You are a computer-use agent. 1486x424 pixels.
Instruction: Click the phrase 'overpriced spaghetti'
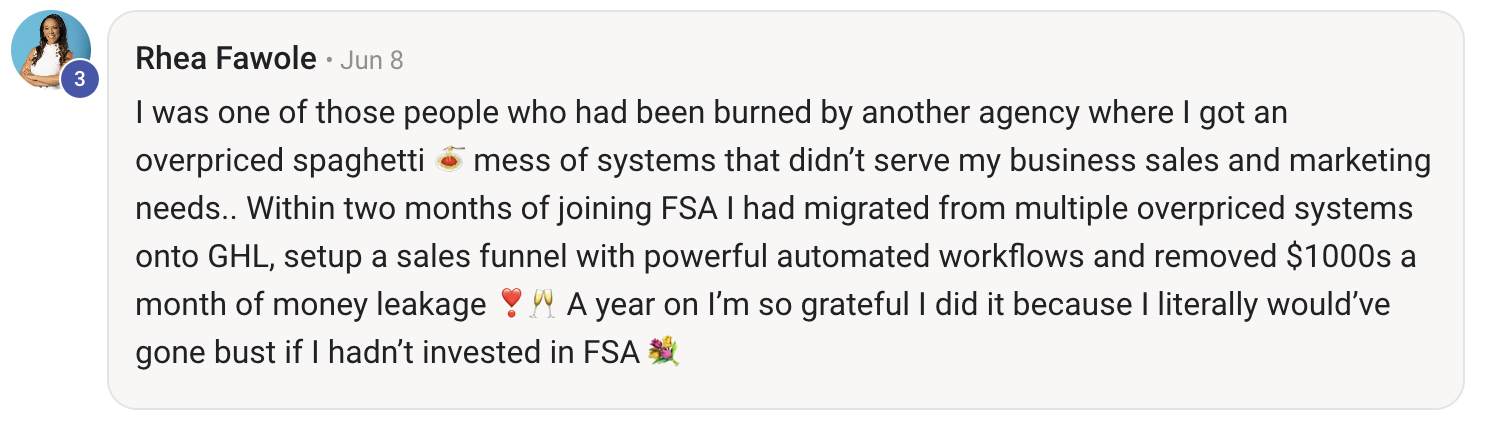(x=283, y=161)
